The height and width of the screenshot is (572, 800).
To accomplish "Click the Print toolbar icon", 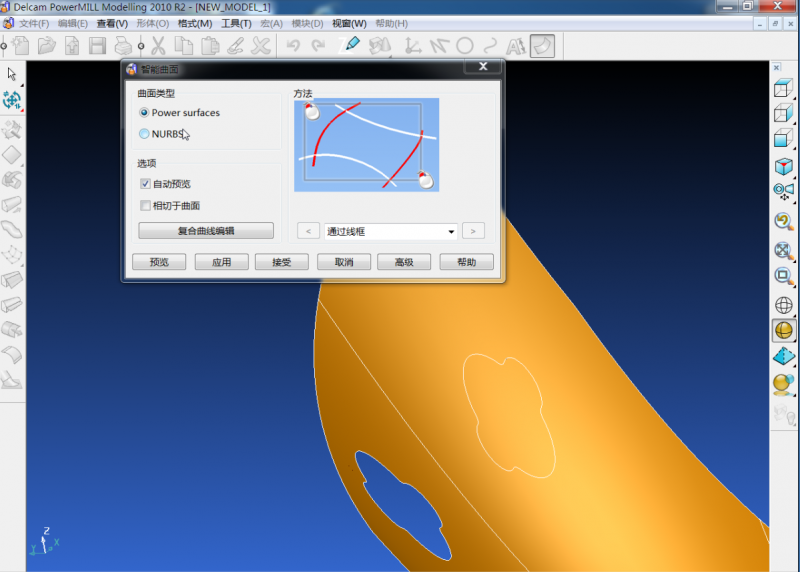I will [x=122, y=46].
